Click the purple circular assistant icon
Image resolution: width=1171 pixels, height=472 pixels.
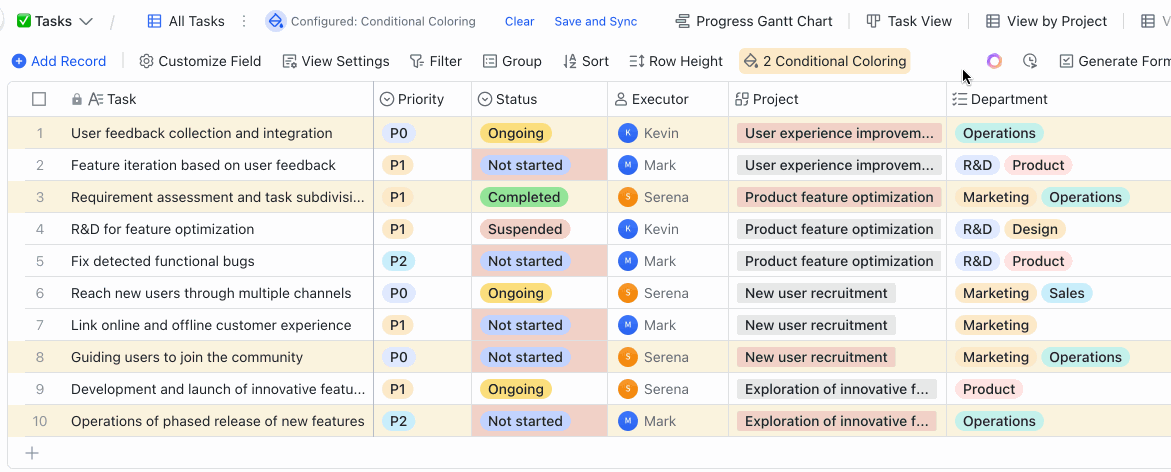pos(994,61)
